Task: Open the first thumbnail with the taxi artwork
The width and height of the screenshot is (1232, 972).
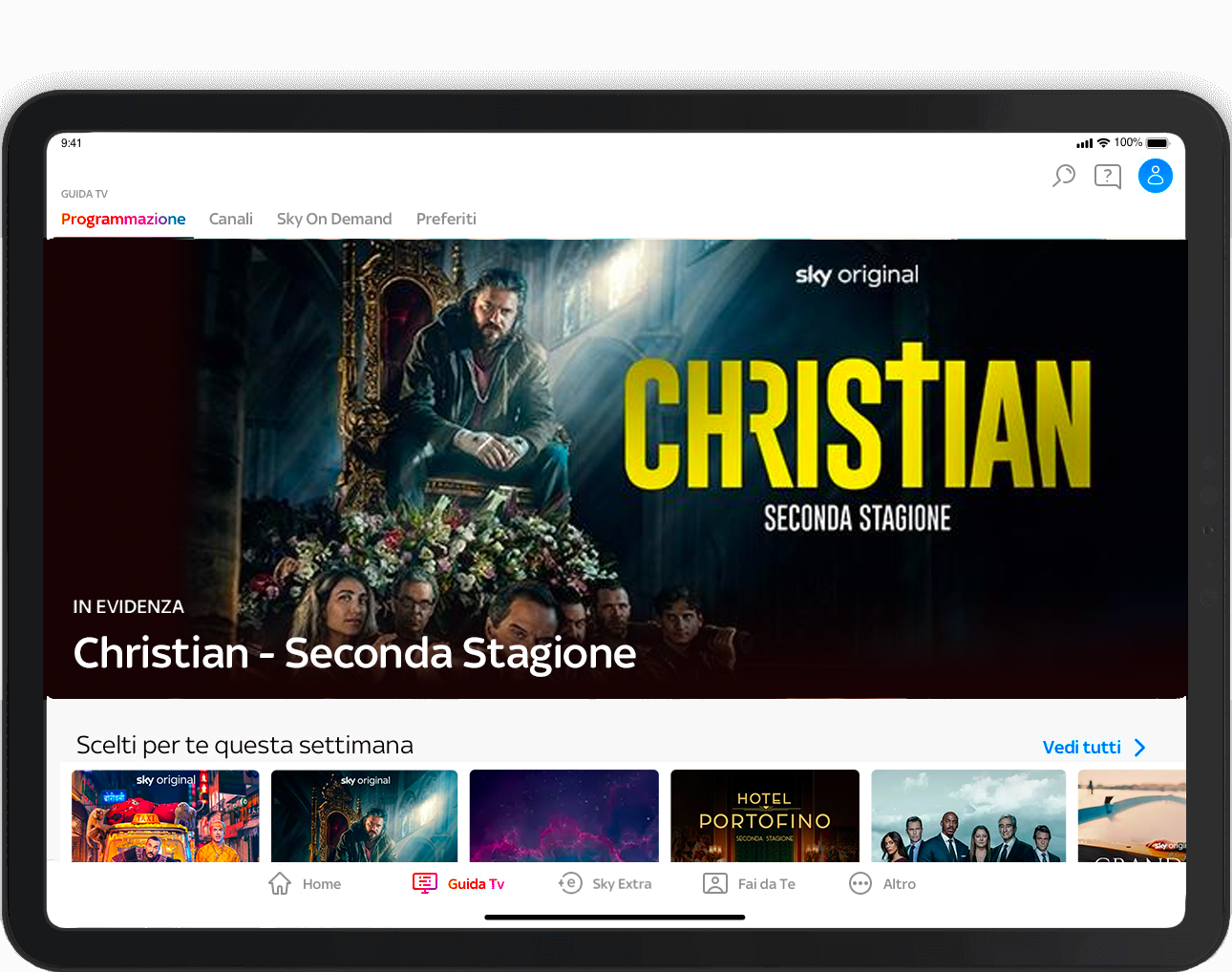Action: (x=165, y=815)
